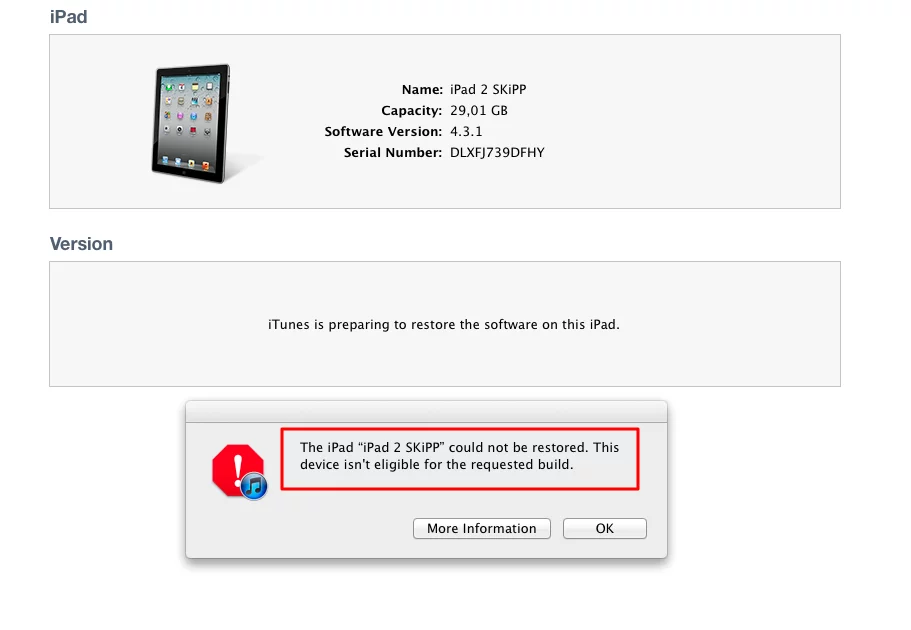Click the empty area of the iPad info panel
911x630 pixels.
697,122
